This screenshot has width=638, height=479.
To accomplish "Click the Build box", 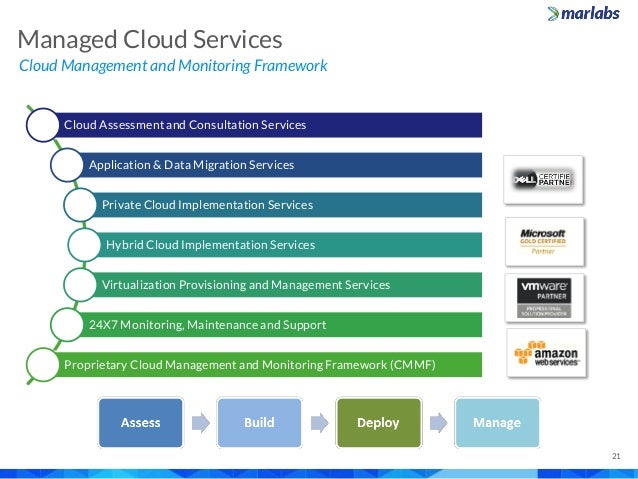I will (259, 422).
